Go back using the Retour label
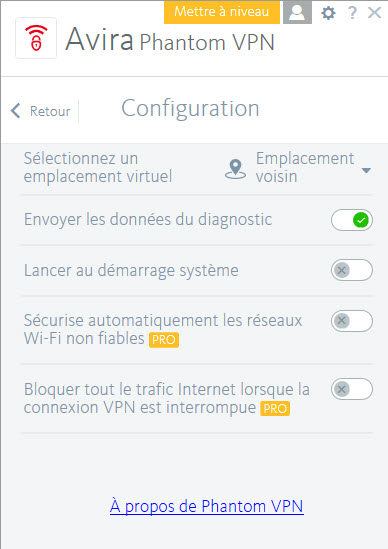This screenshot has width=388, height=549. (x=50, y=111)
